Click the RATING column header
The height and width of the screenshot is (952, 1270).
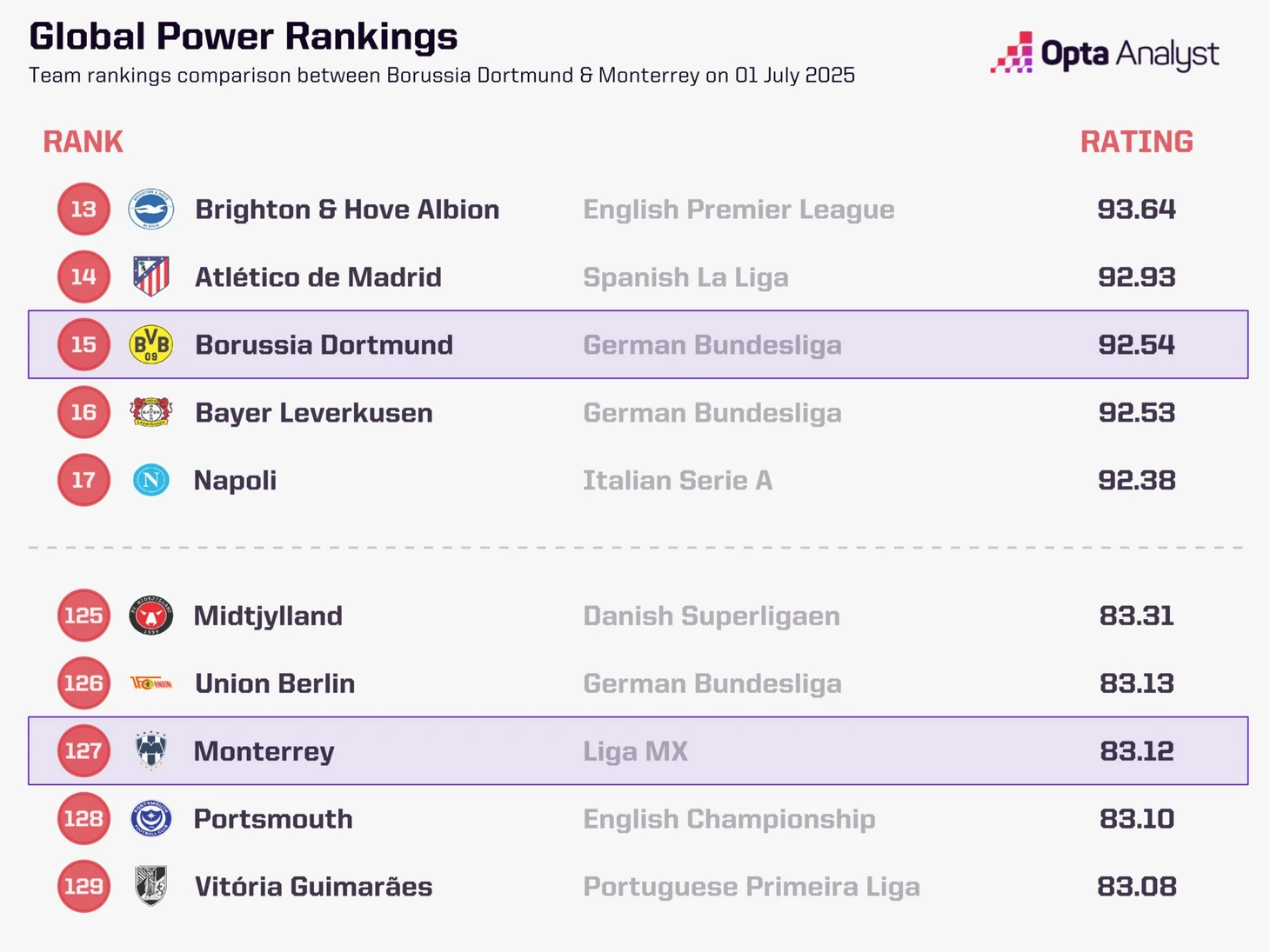pos(1136,142)
